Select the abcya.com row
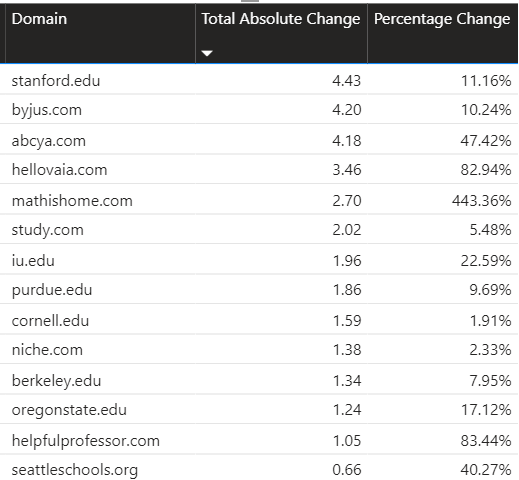The image size is (519, 480). pos(259,140)
